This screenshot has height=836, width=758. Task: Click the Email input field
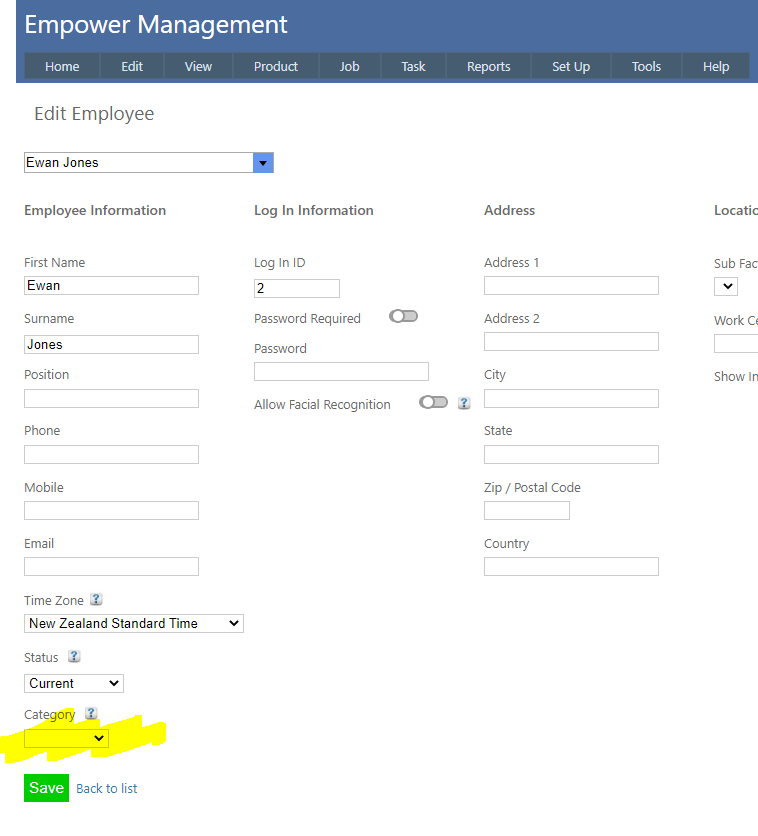click(x=111, y=567)
